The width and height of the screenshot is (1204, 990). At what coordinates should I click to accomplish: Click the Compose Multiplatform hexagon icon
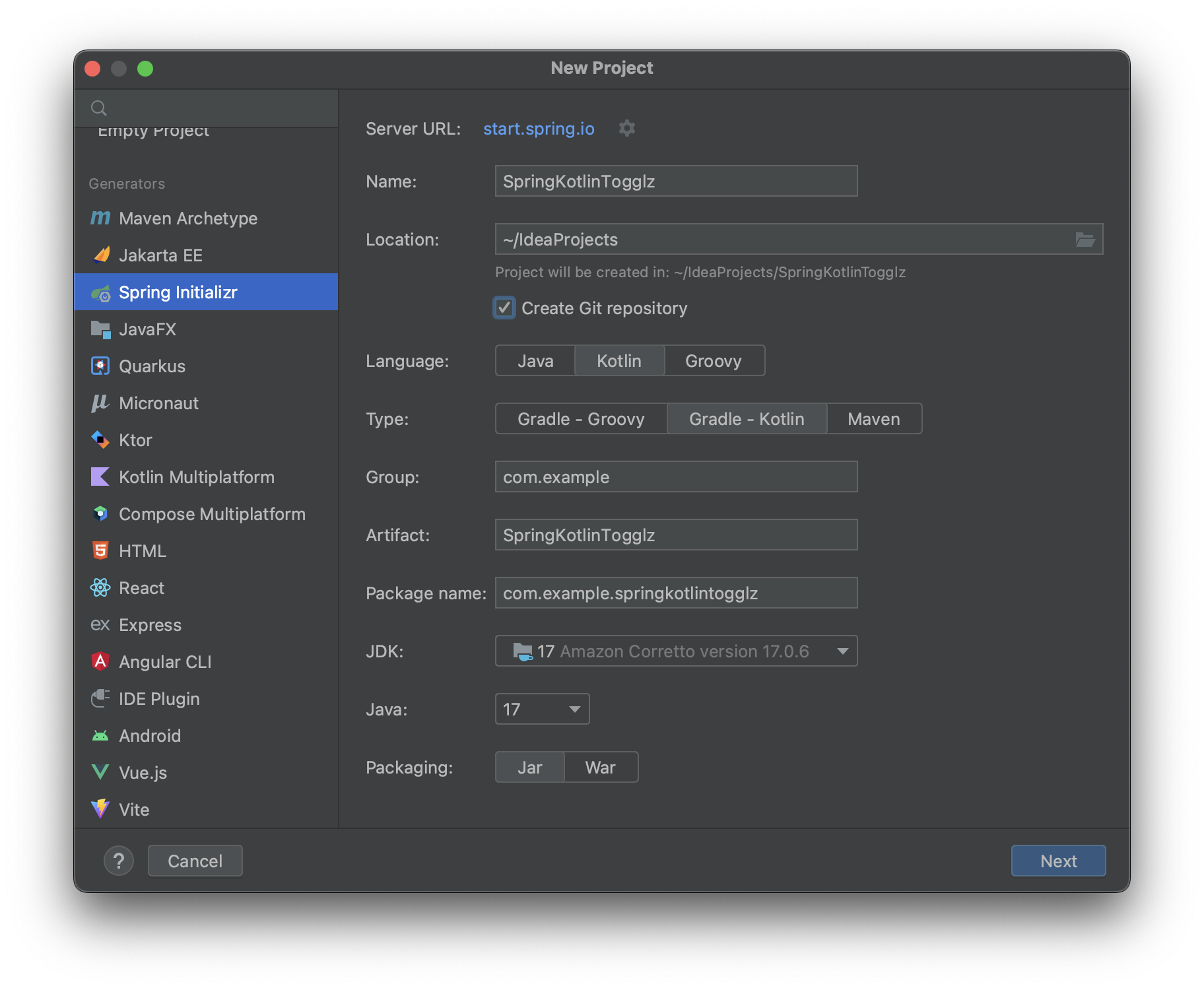[x=100, y=513]
